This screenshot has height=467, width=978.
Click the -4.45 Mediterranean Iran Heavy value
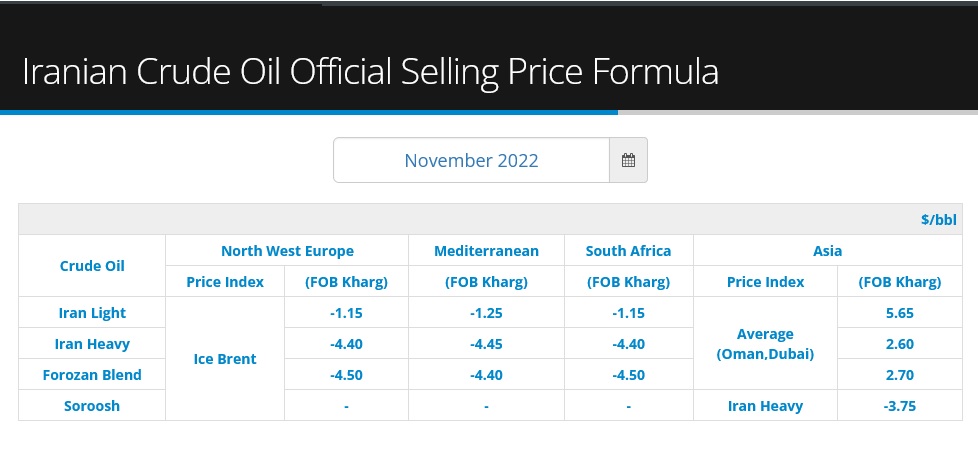[487, 344]
